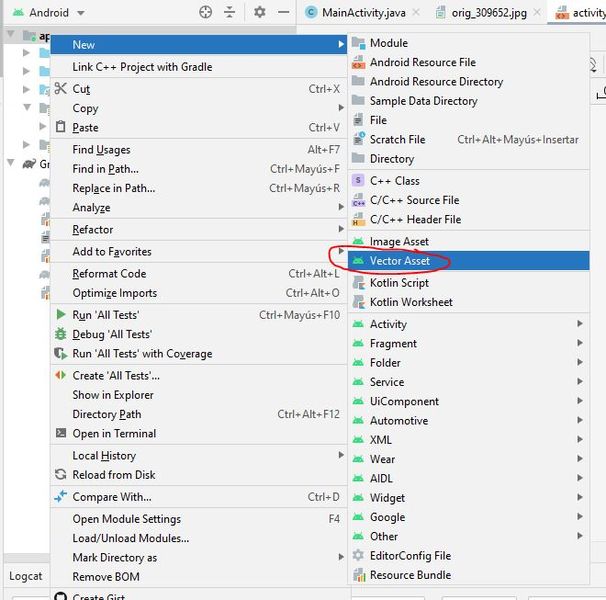Open project panel settings gear
606x600 pixels.
click(x=259, y=12)
